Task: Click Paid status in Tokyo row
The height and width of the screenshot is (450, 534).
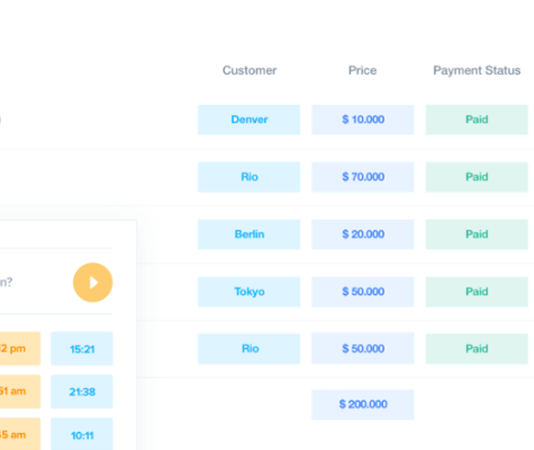Action: pos(477,292)
